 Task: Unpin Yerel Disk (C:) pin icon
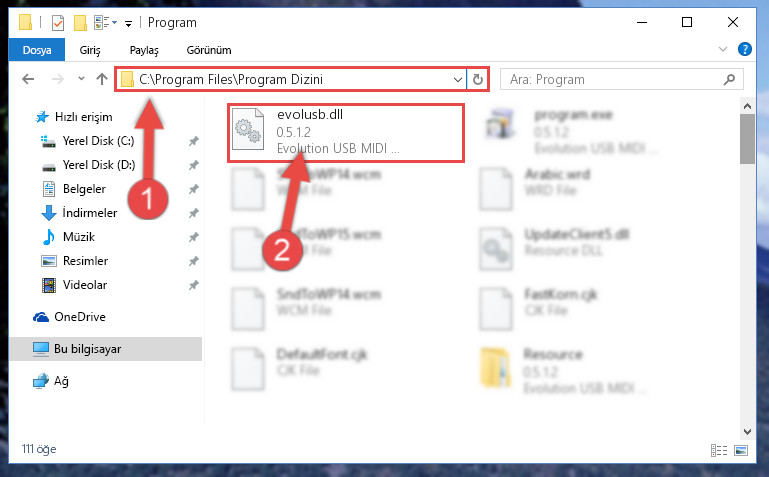pyautogui.click(x=194, y=141)
